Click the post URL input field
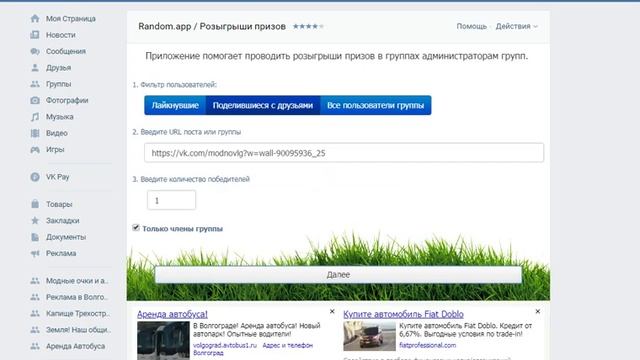This screenshot has height=360, width=640. click(x=344, y=153)
